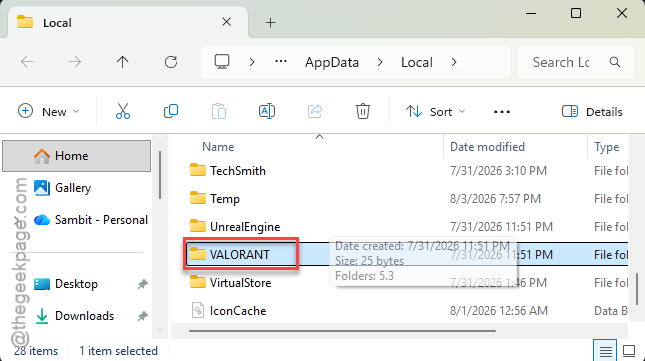Image resolution: width=645 pixels, height=361 pixels.
Task: Click Temp's date 8/3/2026 7:57 PM
Action: 495,199
